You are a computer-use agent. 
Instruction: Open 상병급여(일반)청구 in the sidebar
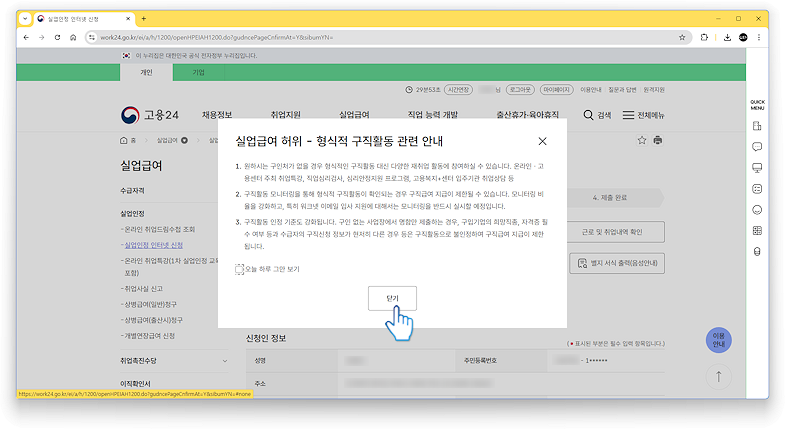click(x=150, y=304)
